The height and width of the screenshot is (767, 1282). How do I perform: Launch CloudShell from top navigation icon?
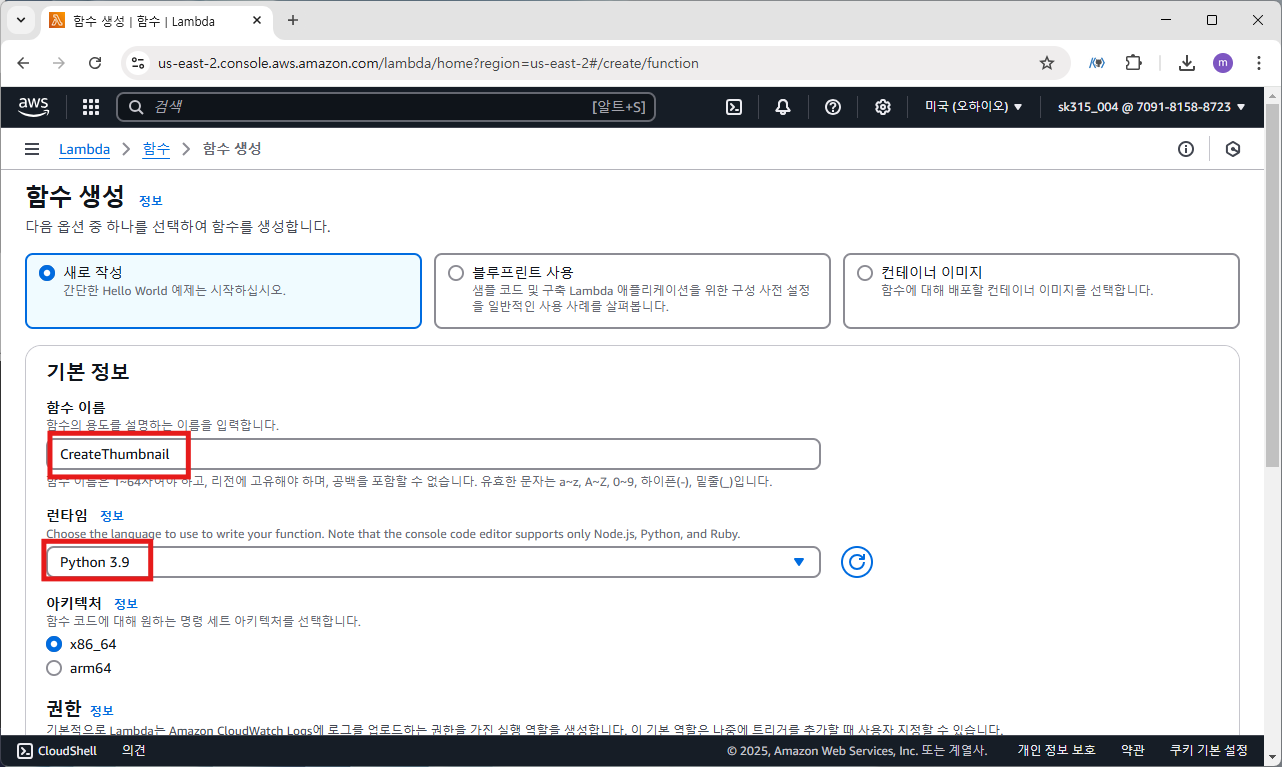tap(734, 107)
